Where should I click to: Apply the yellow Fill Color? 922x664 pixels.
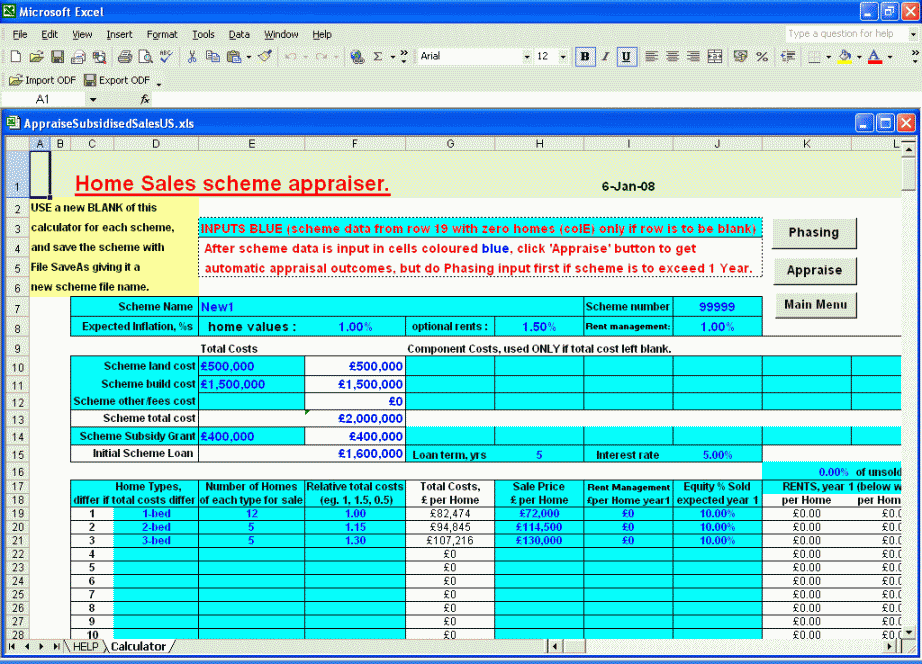(845, 56)
